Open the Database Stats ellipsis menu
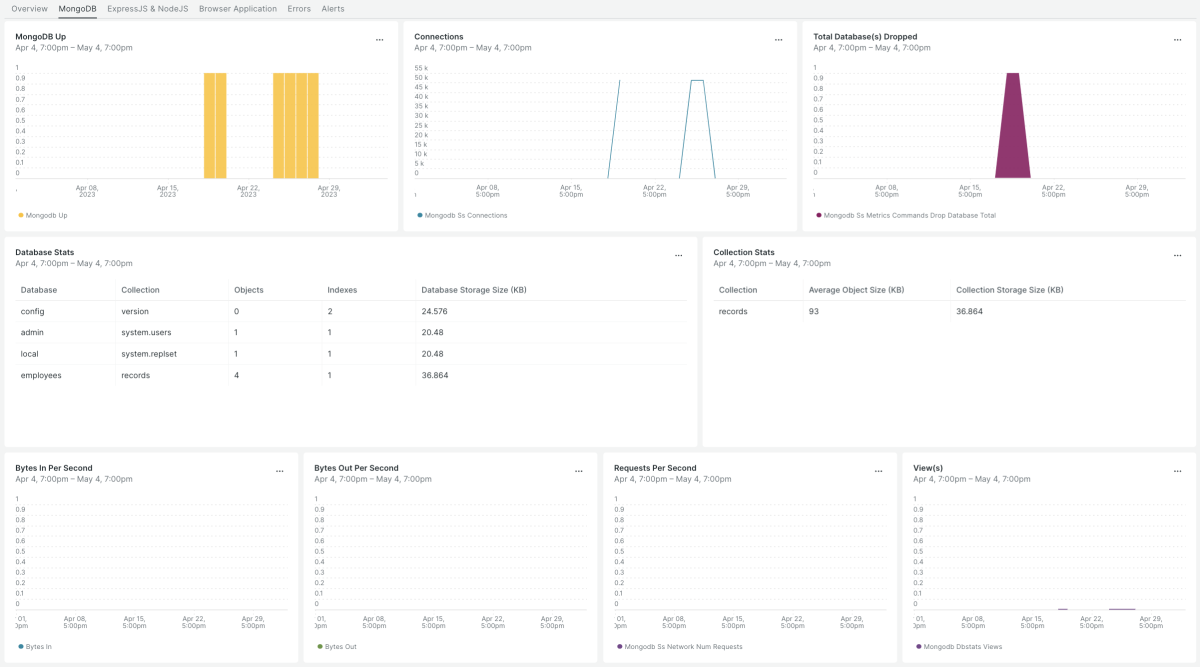Screen dimensions: 1200x667 [x=678, y=256]
